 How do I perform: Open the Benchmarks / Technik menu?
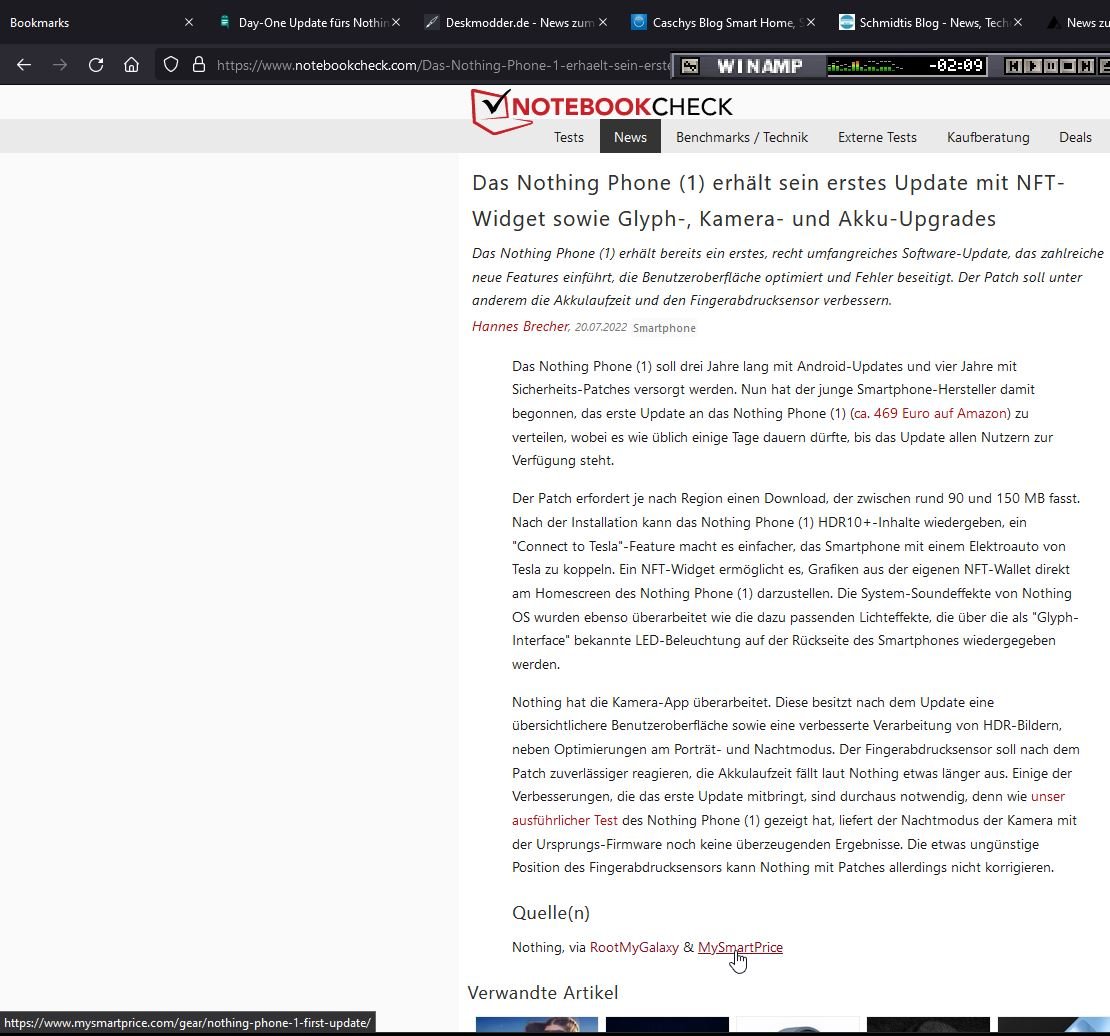click(x=741, y=137)
